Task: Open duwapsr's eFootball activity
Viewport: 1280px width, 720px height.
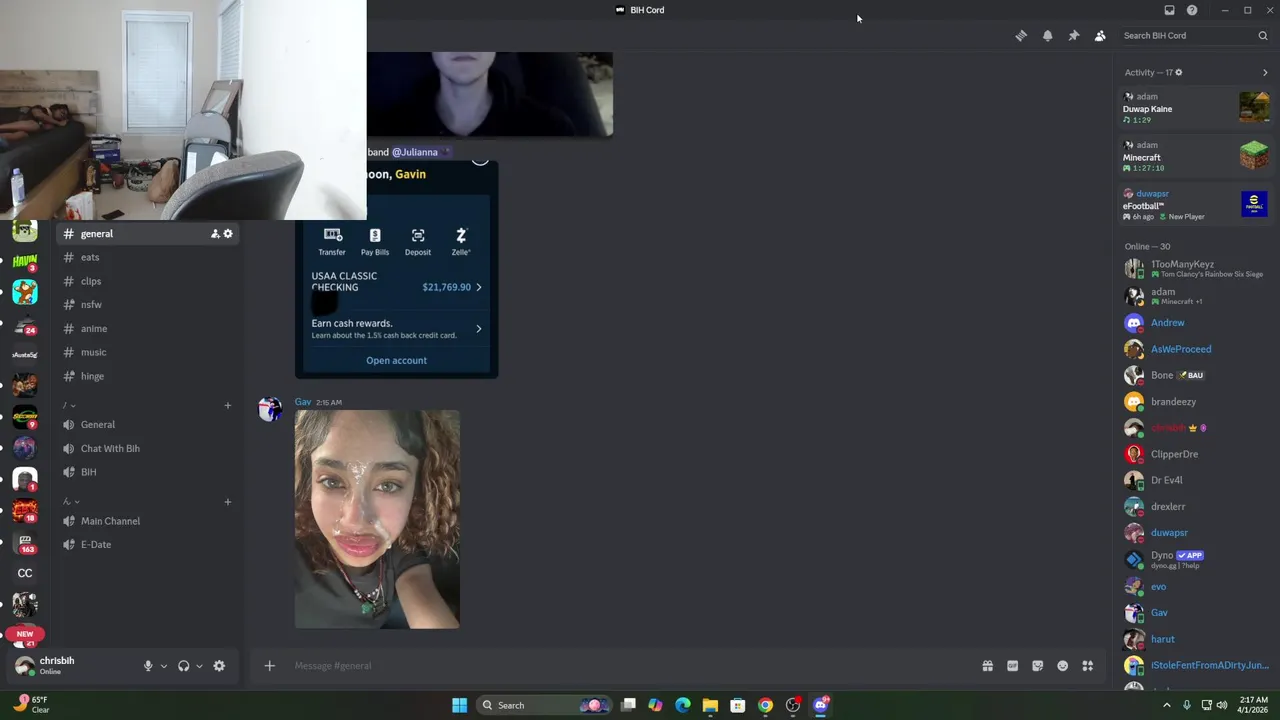Action: [1195, 205]
